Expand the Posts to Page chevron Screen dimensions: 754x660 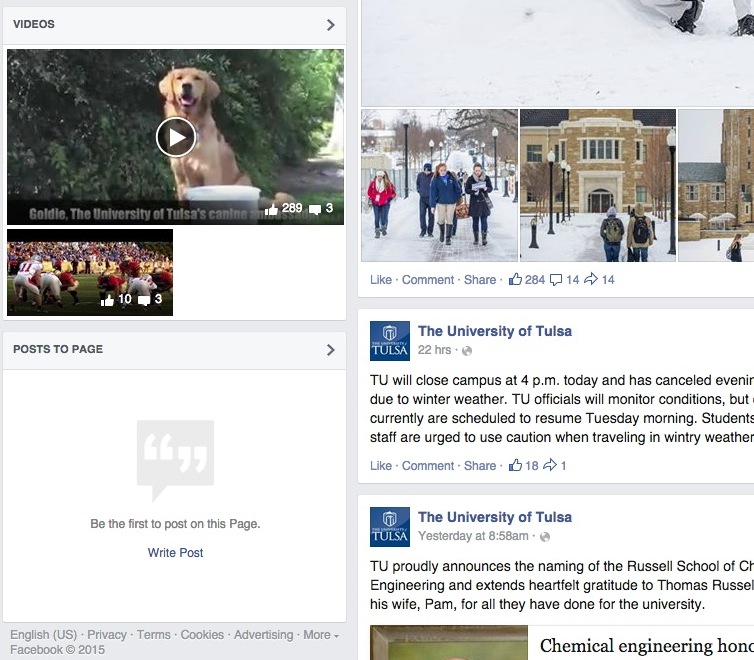pos(330,350)
